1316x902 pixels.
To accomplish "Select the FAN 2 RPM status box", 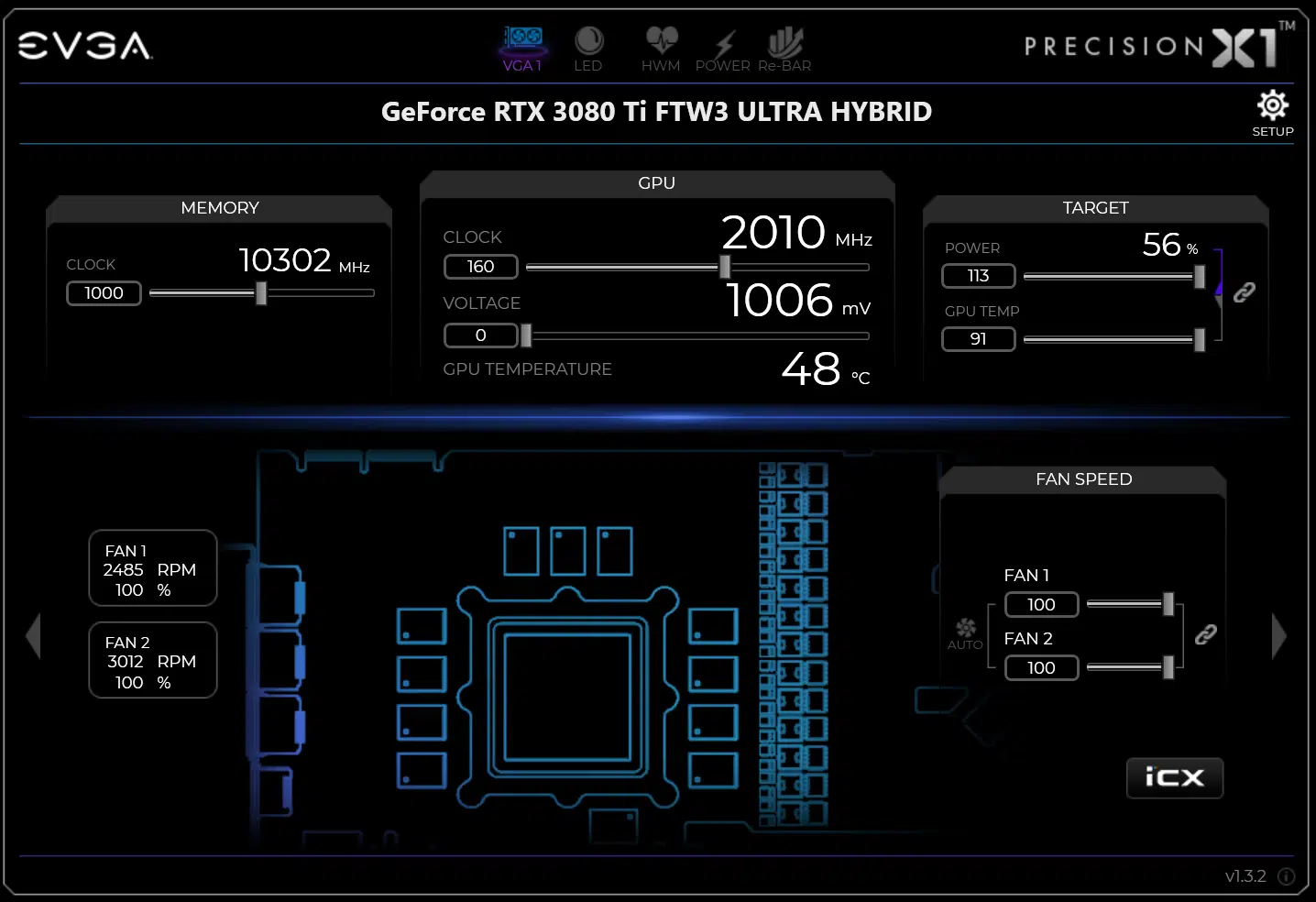I will pos(153,660).
